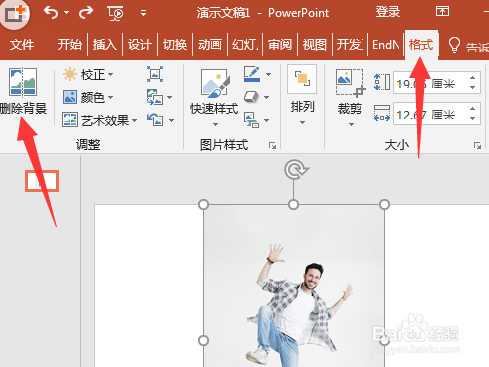This screenshot has height=367, width=489.
Task: Click the left-middle resize handle of picture
Action: coord(203,340)
